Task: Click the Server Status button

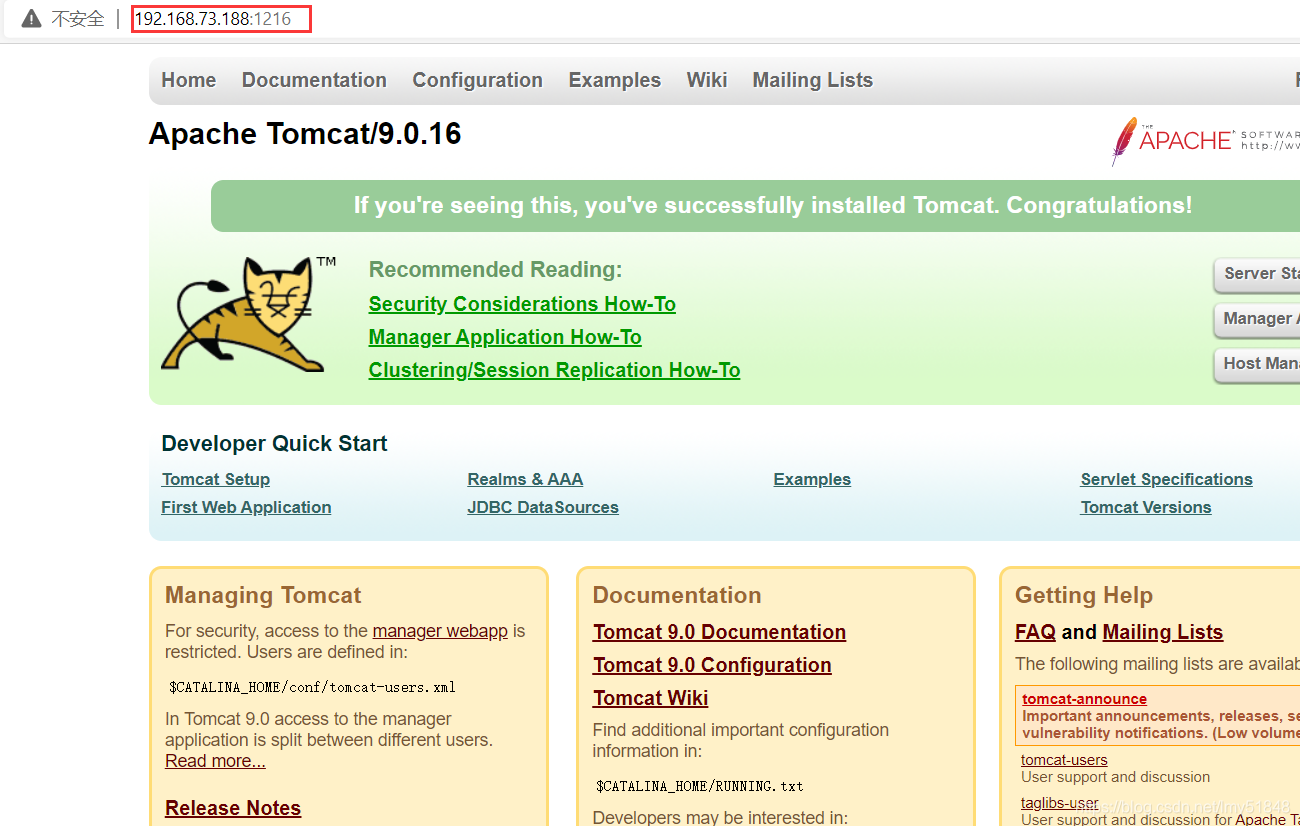Action: (x=1257, y=274)
